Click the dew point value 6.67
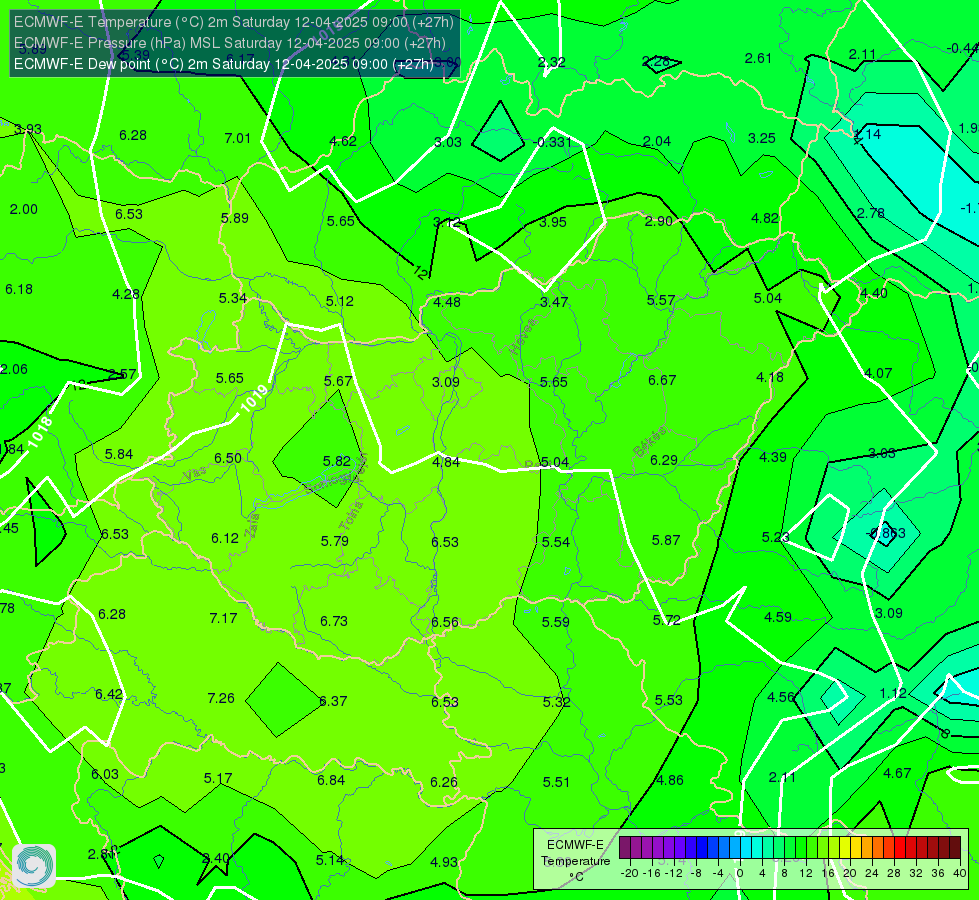The width and height of the screenshot is (979, 900). [662, 380]
